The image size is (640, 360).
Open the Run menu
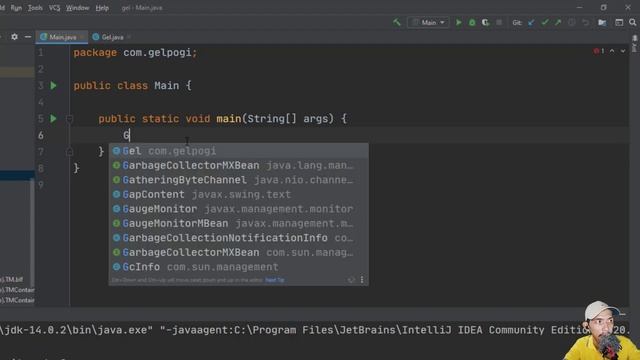click(16, 8)
